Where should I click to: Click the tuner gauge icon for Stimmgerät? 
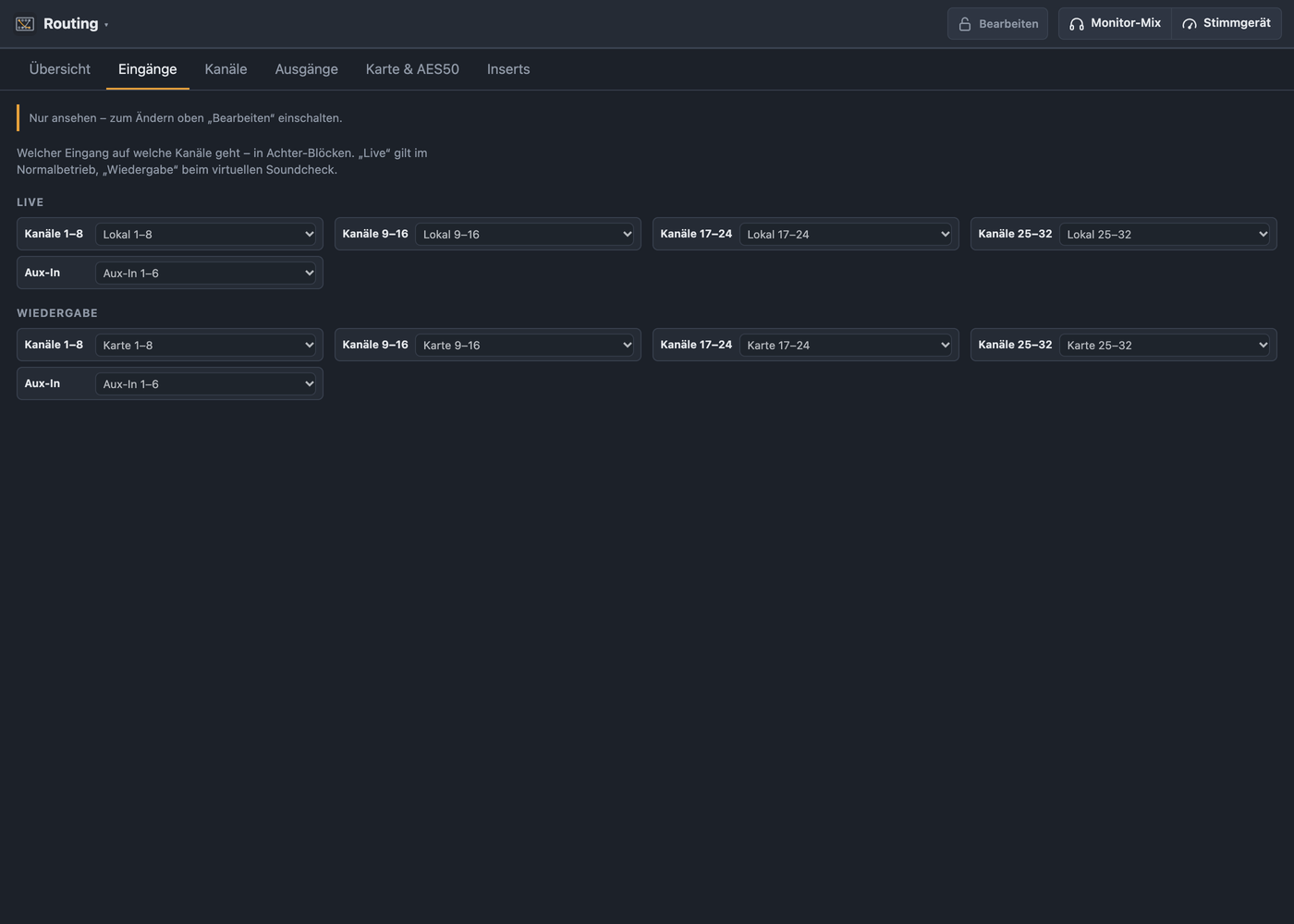1190,24
